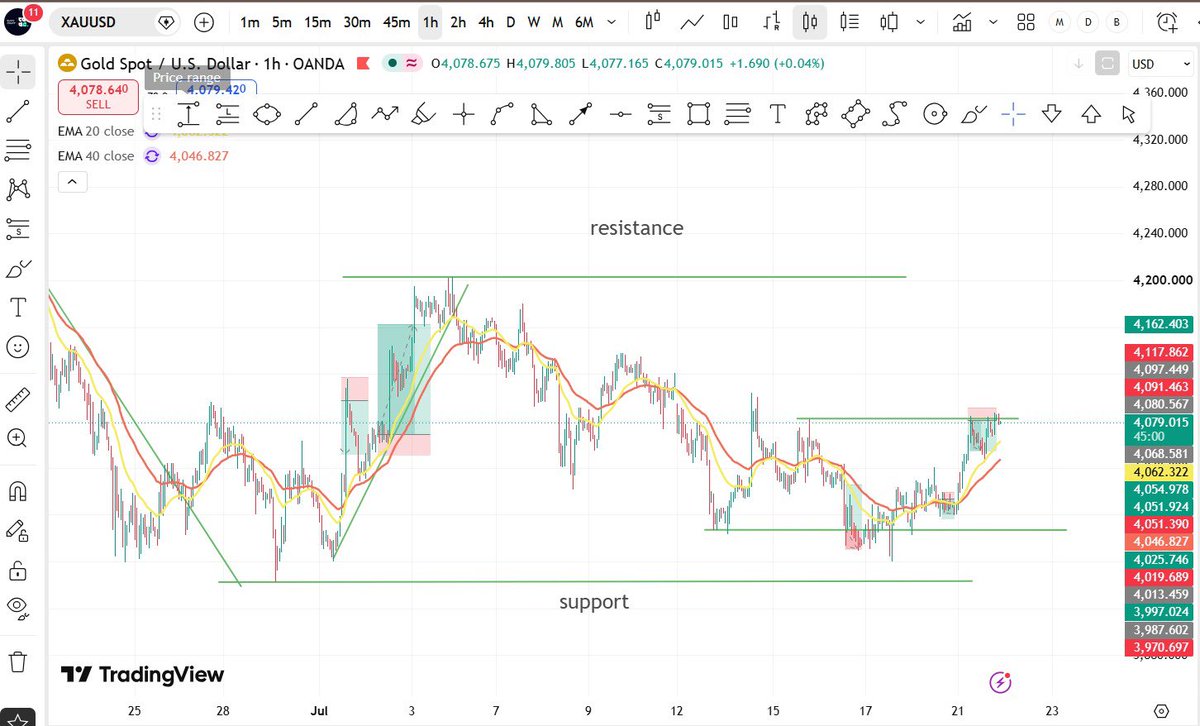Click the D circle button in top toolbar
The width and height of the screenshot is (1200, 726).
(x=1088, y=21)
